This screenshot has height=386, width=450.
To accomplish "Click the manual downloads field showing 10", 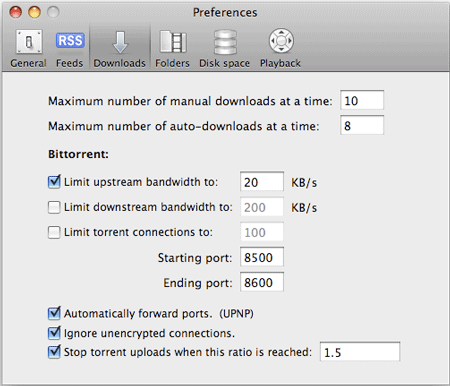I will click(362, 100).
